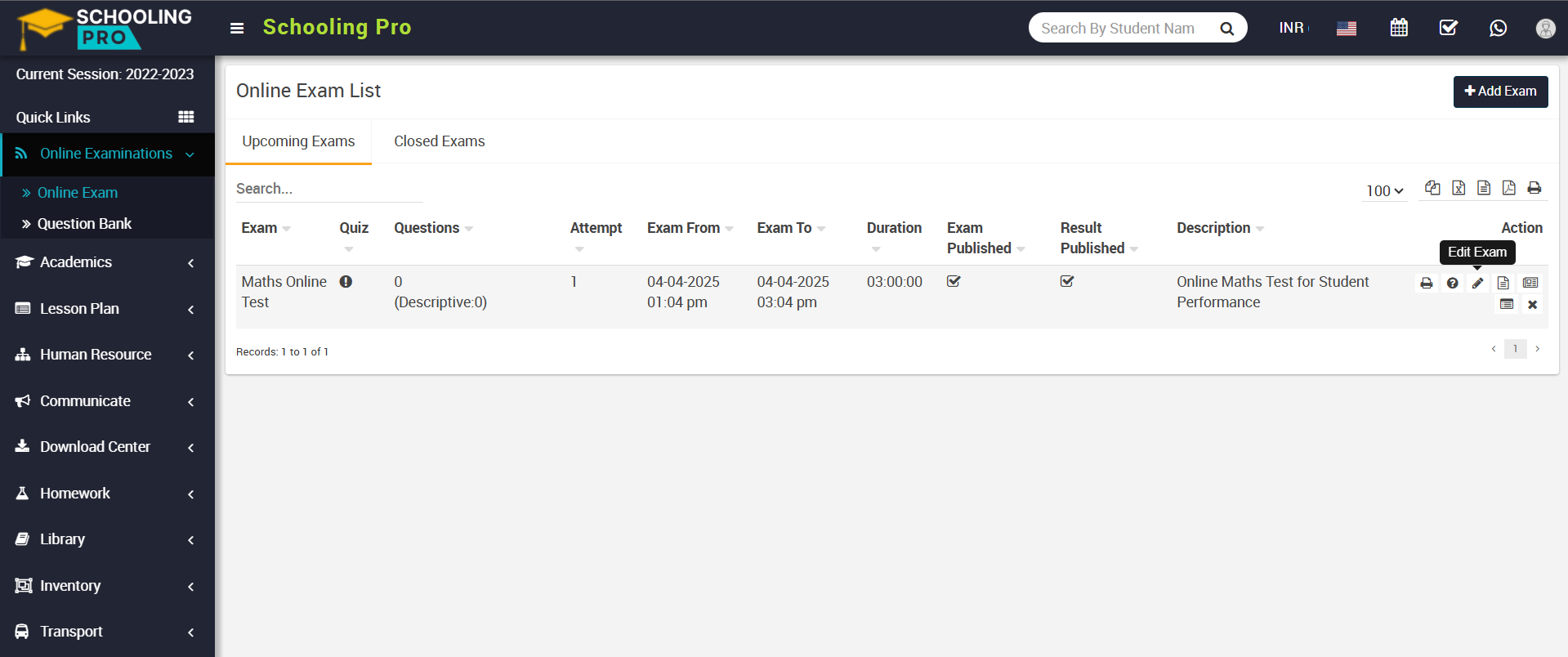Screen dimensions: 1568x657
Task: Sort table by Duration column
Action: coord(894,236)
